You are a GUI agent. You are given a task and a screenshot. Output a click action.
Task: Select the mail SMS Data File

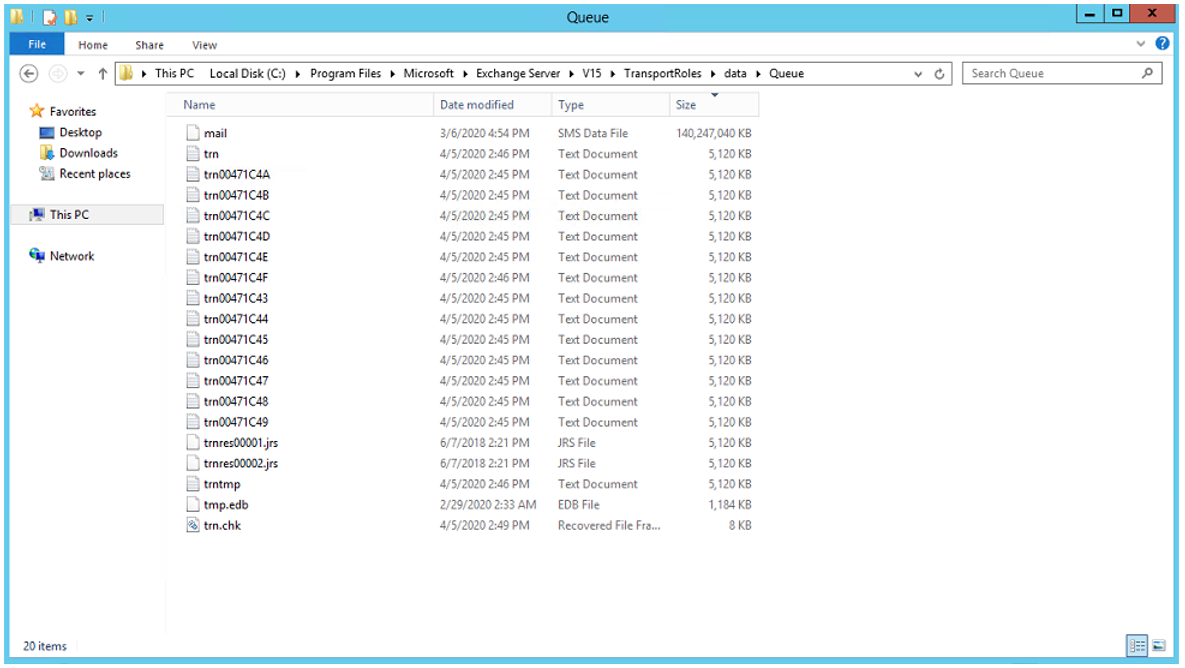pos(217,133)
